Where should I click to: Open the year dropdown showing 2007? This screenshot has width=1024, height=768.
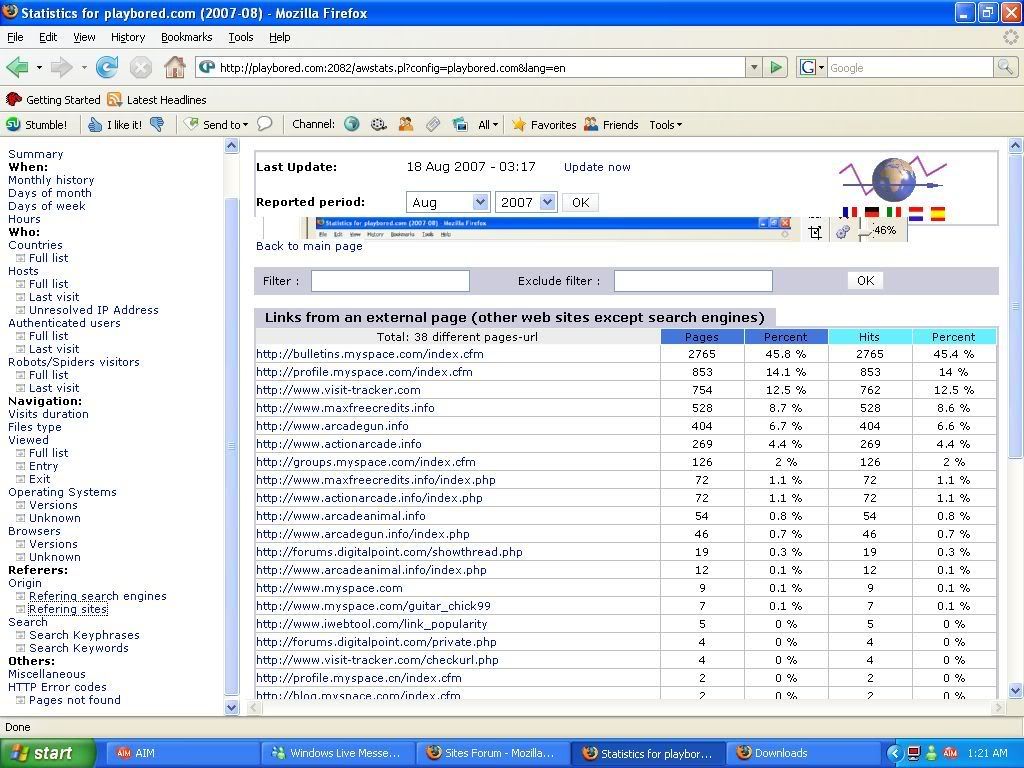tap(525, 202)
